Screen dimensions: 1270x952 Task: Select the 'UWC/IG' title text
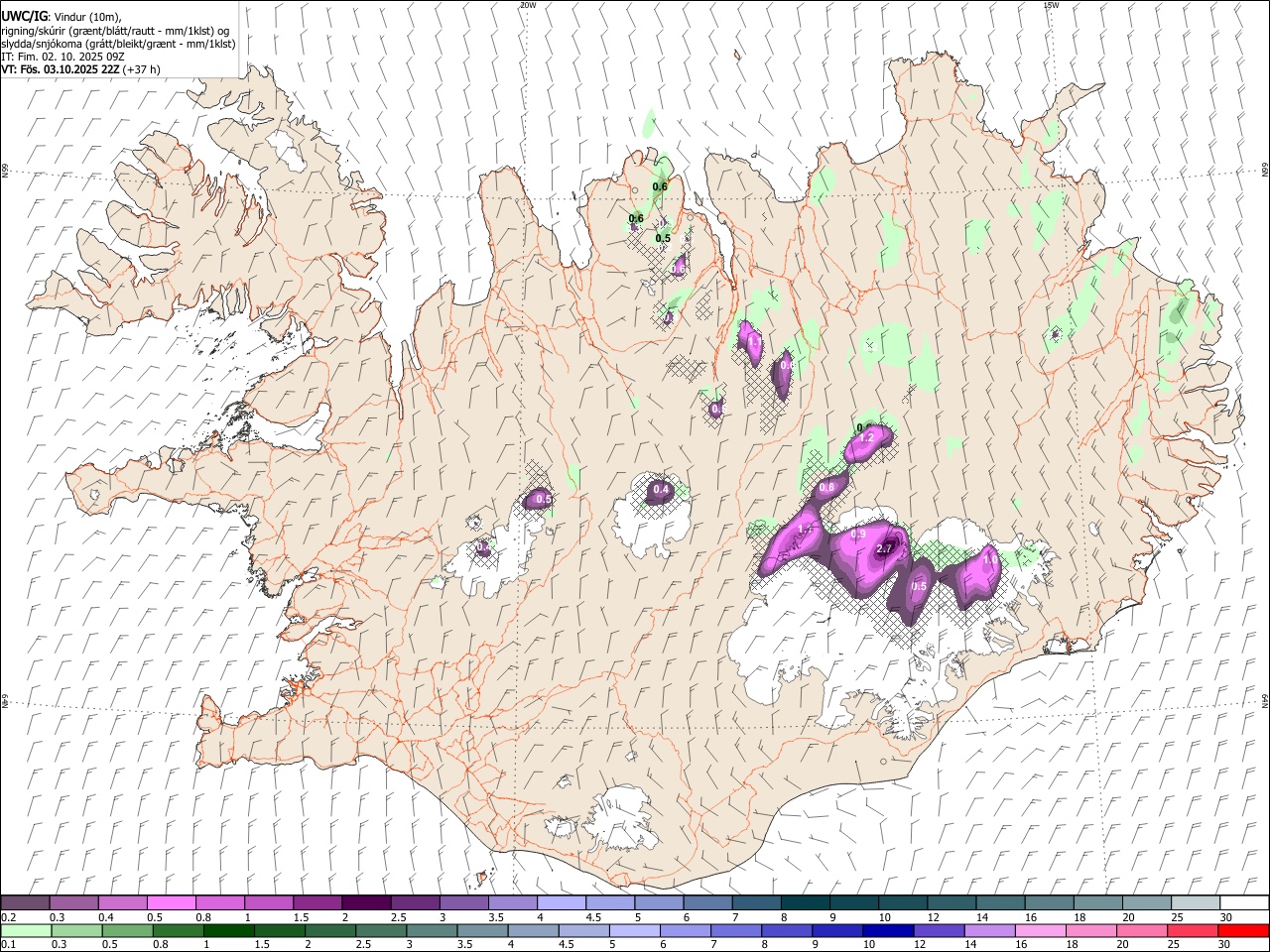click(24, 17)
